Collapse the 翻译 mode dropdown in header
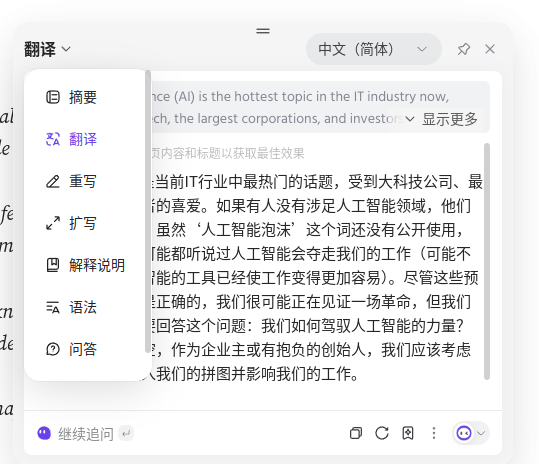539x464 pixels. point(47,49)
